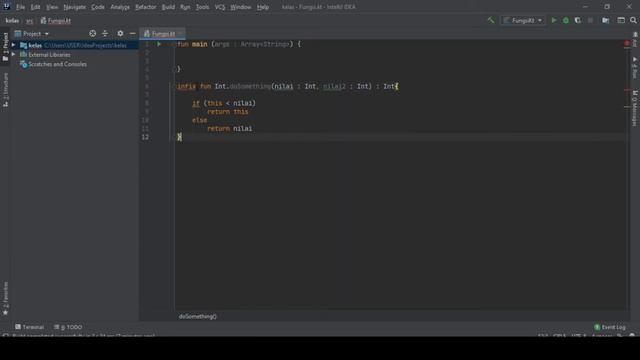
Task: Open the topmost right side panel tab
Action: (635, 40)
